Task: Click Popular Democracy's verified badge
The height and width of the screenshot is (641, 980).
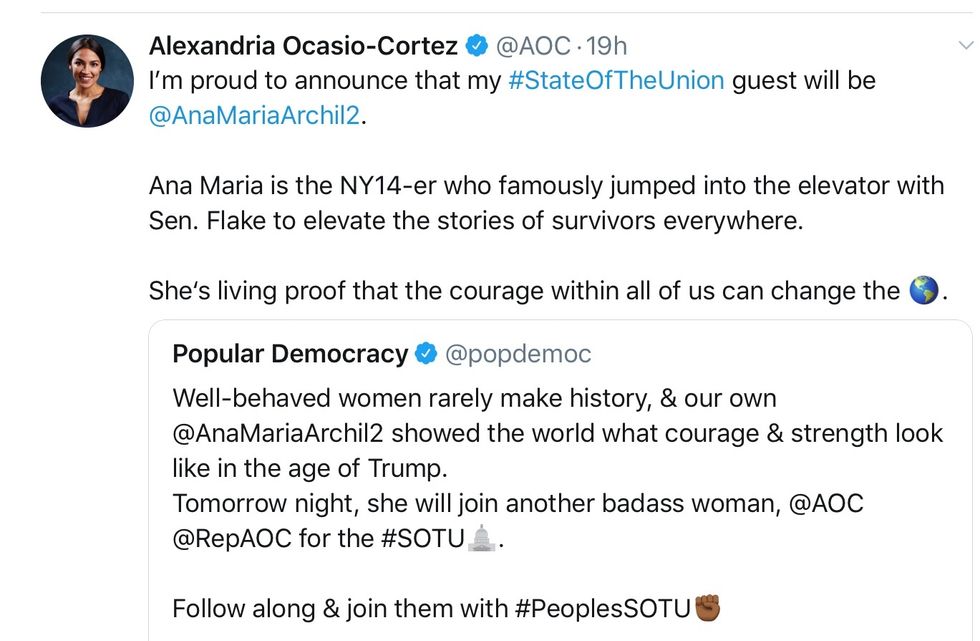Action: pyautogui.click(x=427, y=353)
